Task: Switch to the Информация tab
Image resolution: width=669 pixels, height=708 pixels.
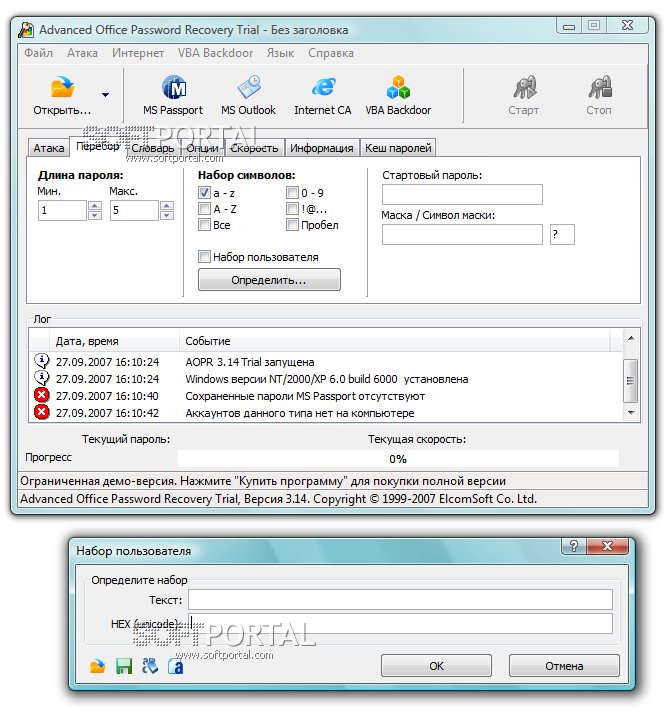Action: (x=322, y=148)
